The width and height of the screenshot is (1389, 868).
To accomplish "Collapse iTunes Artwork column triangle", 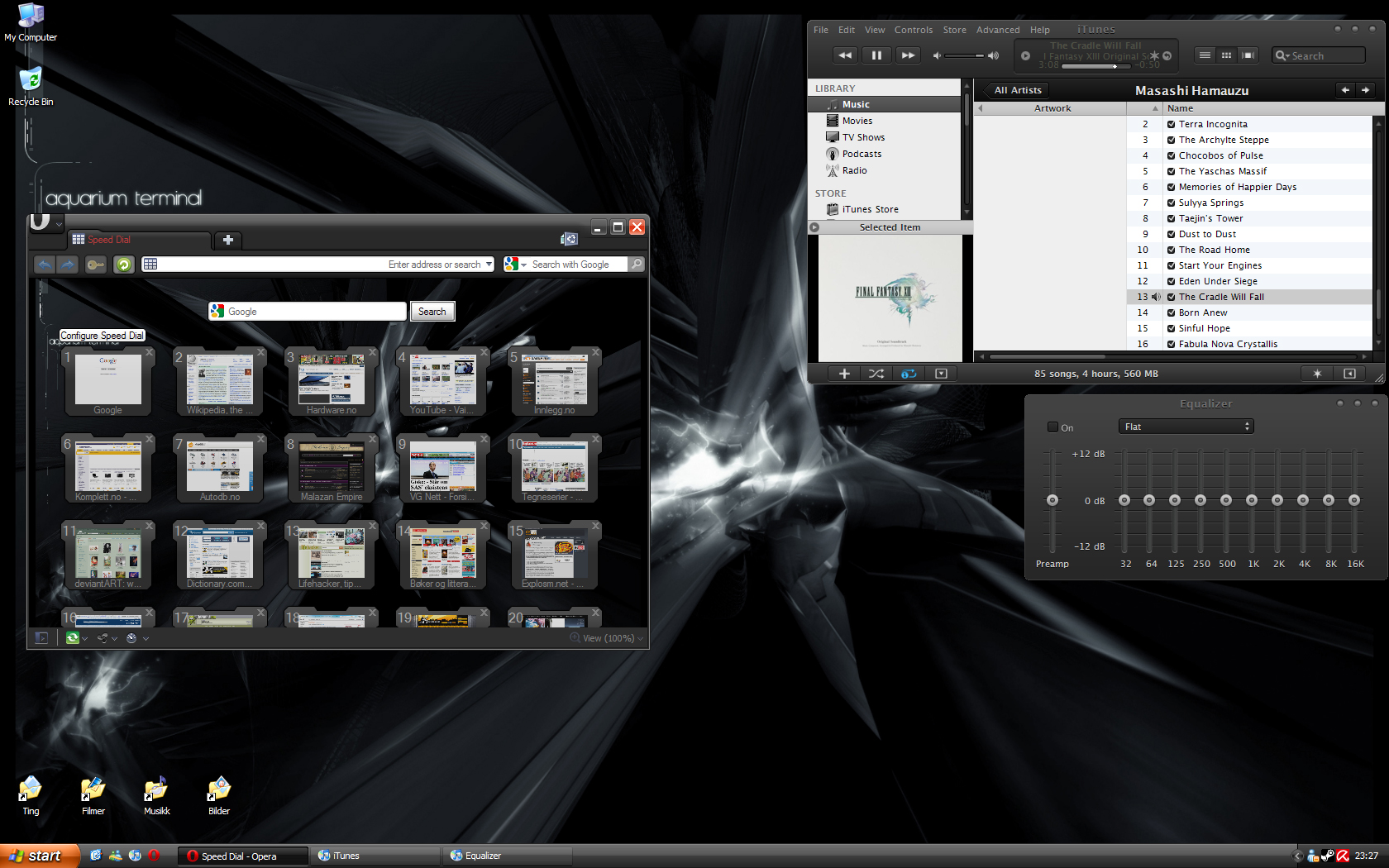I will [x=981, y=108].
